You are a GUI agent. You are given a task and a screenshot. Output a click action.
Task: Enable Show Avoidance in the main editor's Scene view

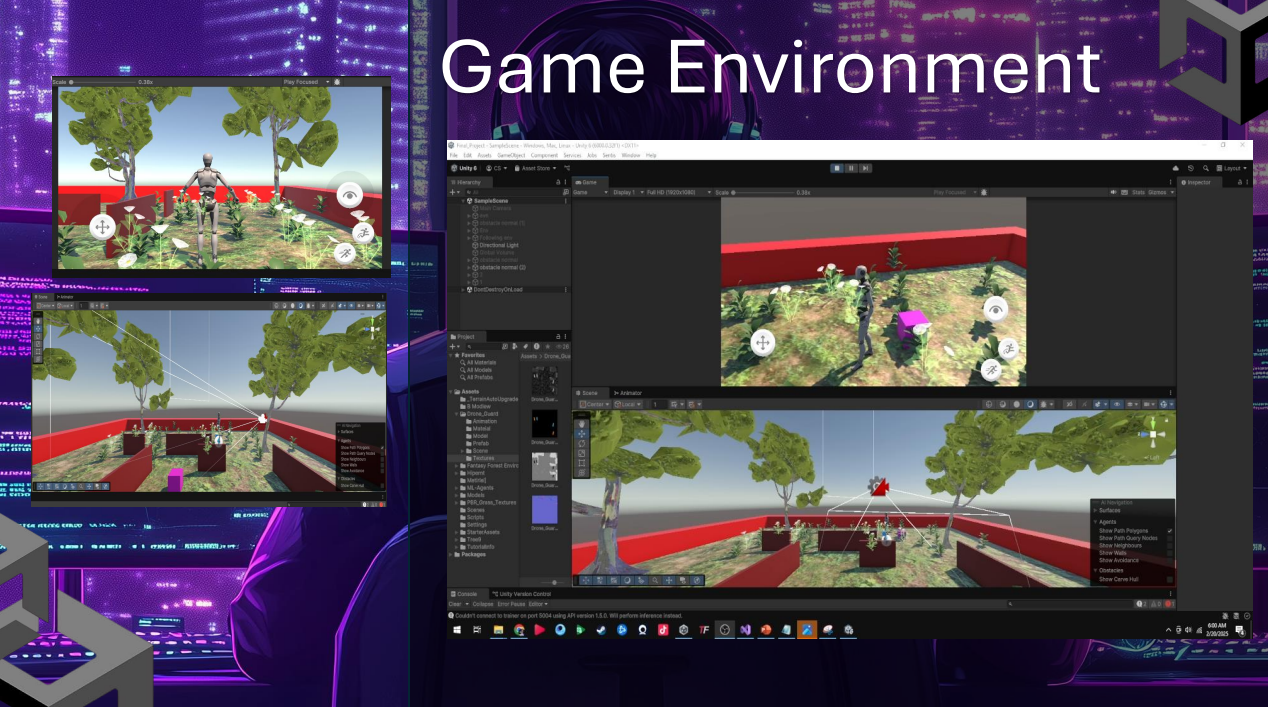(x=1170, y=560)
